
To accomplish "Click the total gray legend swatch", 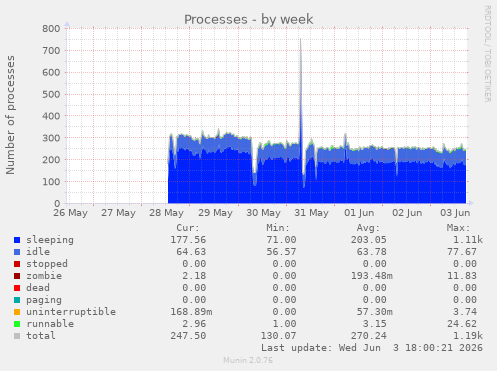I will (x=17, y=336).
